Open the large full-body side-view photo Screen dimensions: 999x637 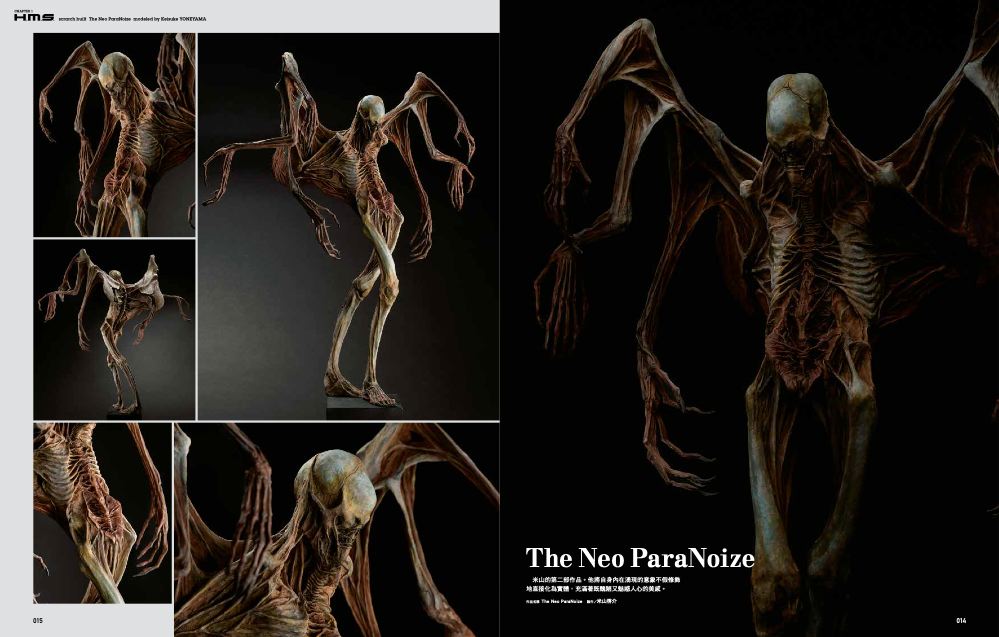click(x=348, y=226)
